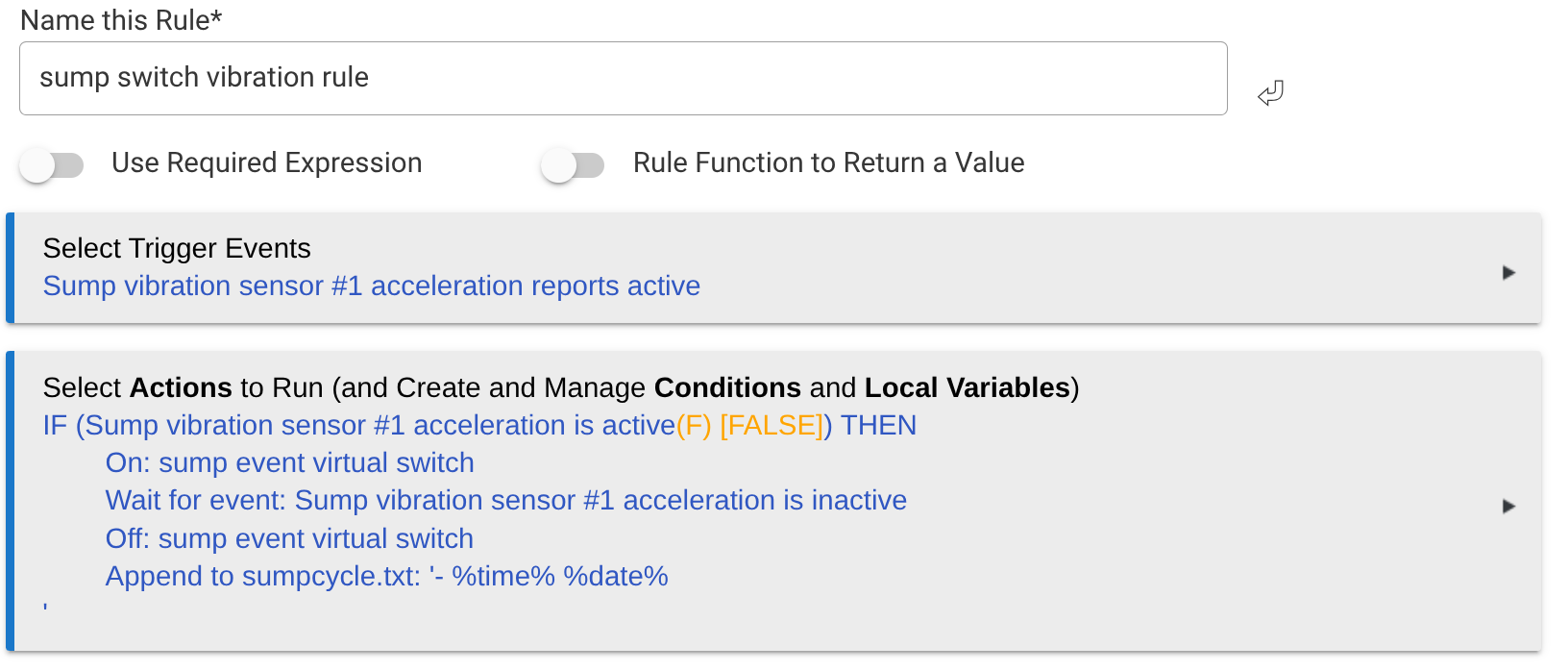The image size is (1568, 671).
Task: Click the enter-arrow icon beside the rule name
Action: click(1270, 93)
